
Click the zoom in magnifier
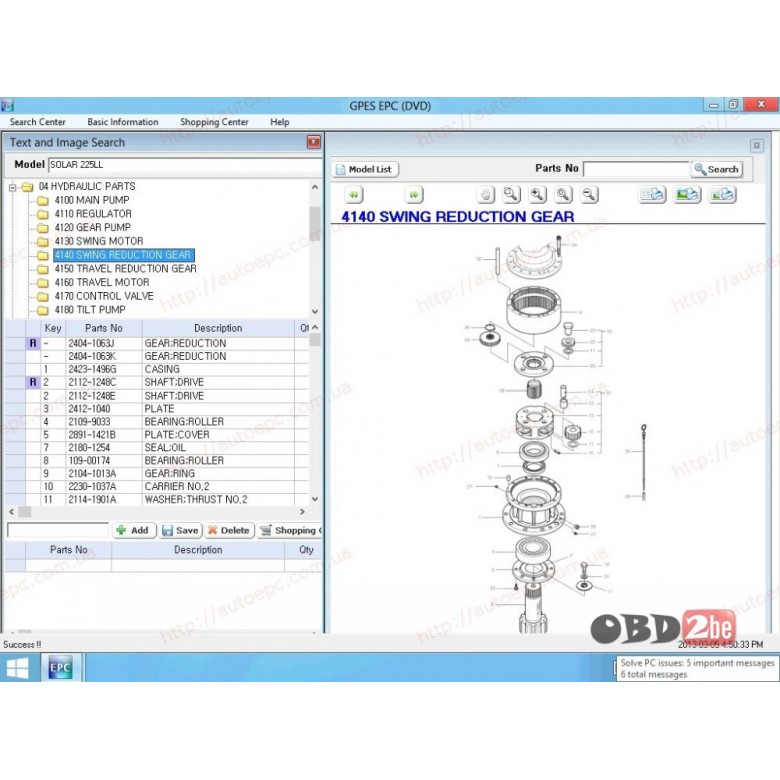pyautogui.click(x=537, y=195)
